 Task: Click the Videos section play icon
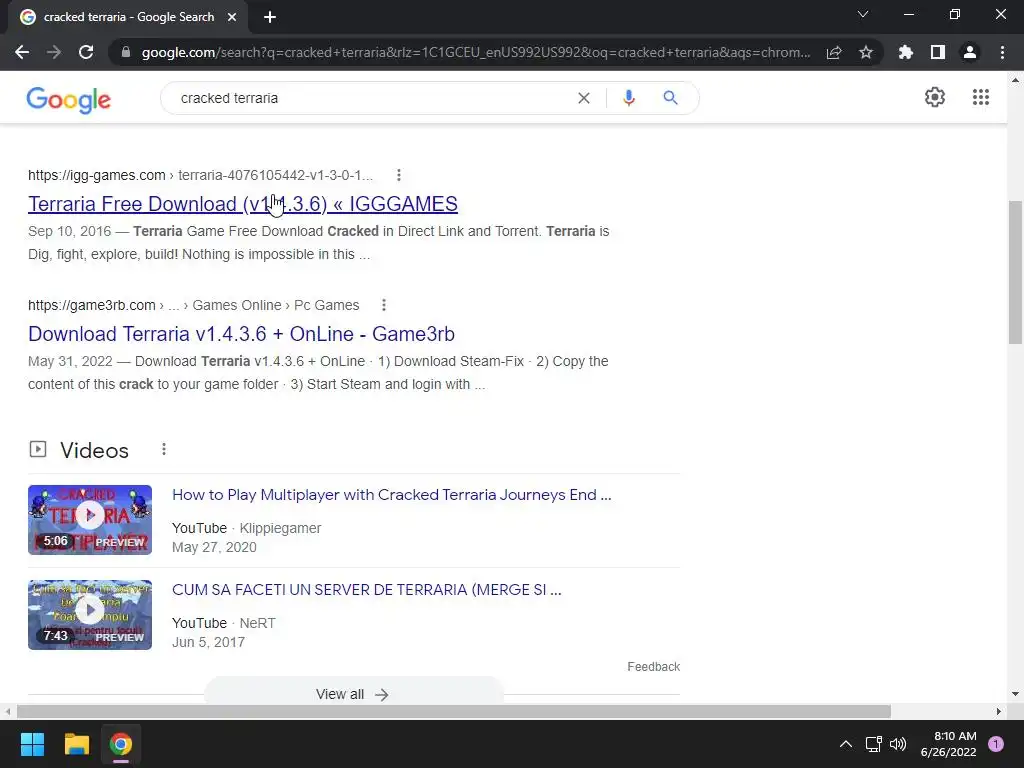pos(38,449)
